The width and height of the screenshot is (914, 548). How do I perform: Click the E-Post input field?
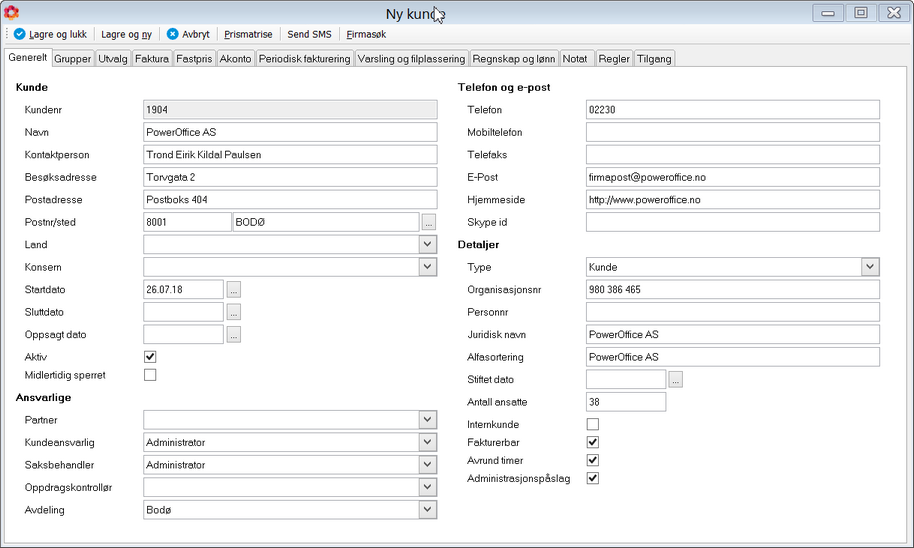[x=733, y=177]
